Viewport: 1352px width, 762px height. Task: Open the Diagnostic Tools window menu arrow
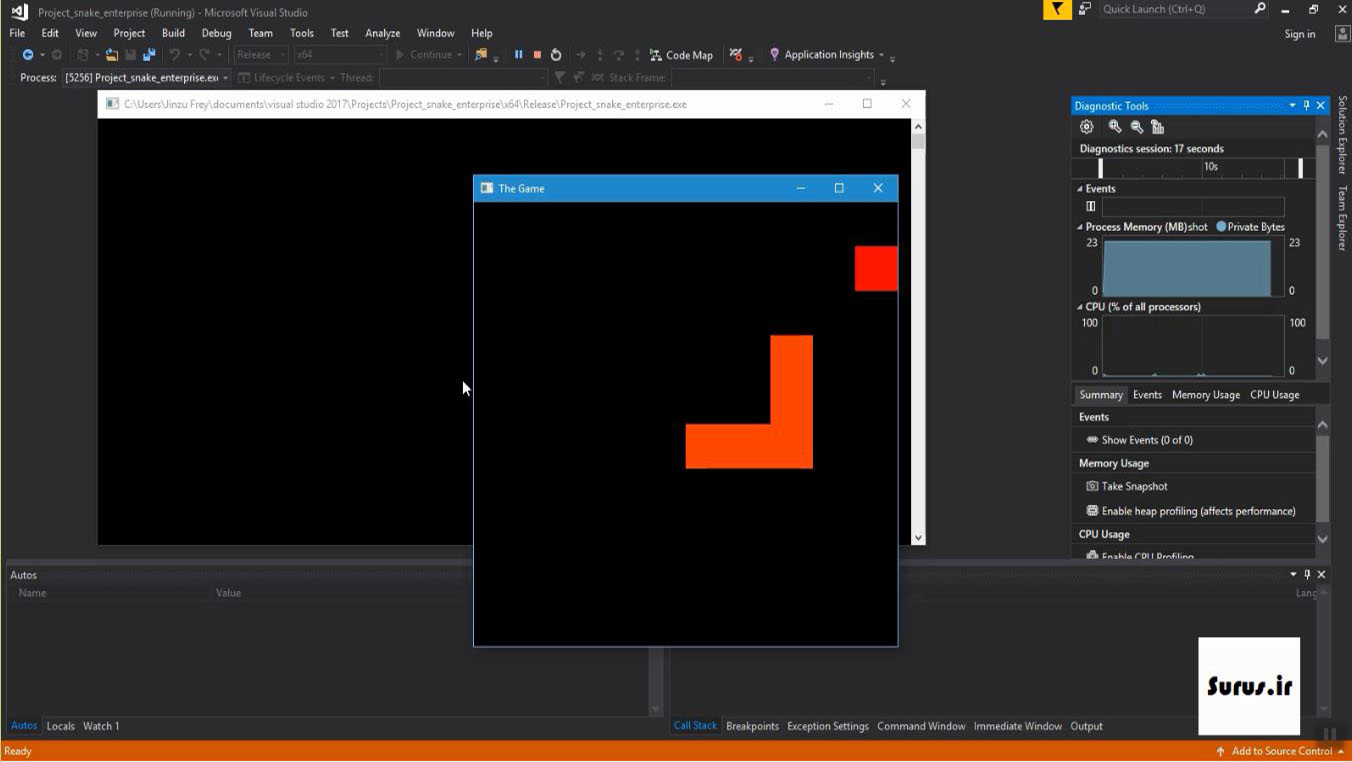click(1292, 106)
